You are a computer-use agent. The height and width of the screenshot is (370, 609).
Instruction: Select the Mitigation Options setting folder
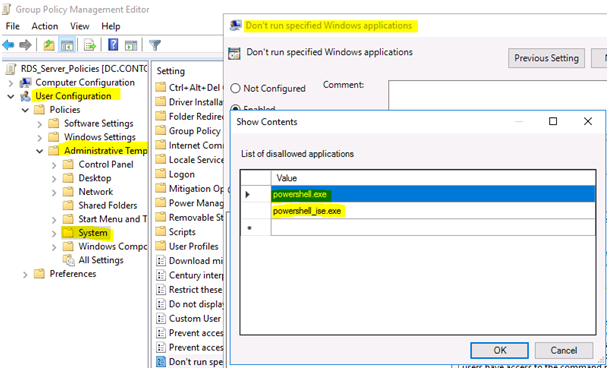point(189,189)
